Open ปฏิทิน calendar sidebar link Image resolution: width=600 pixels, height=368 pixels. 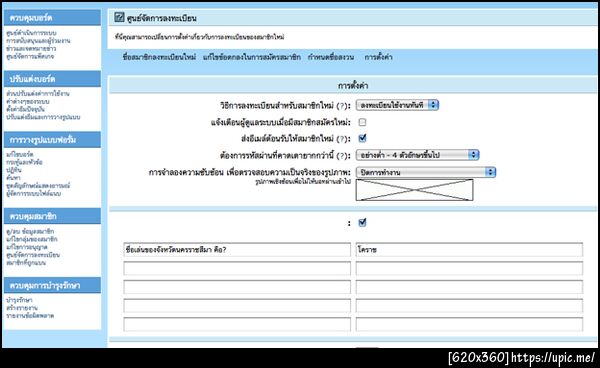point(14,170)
